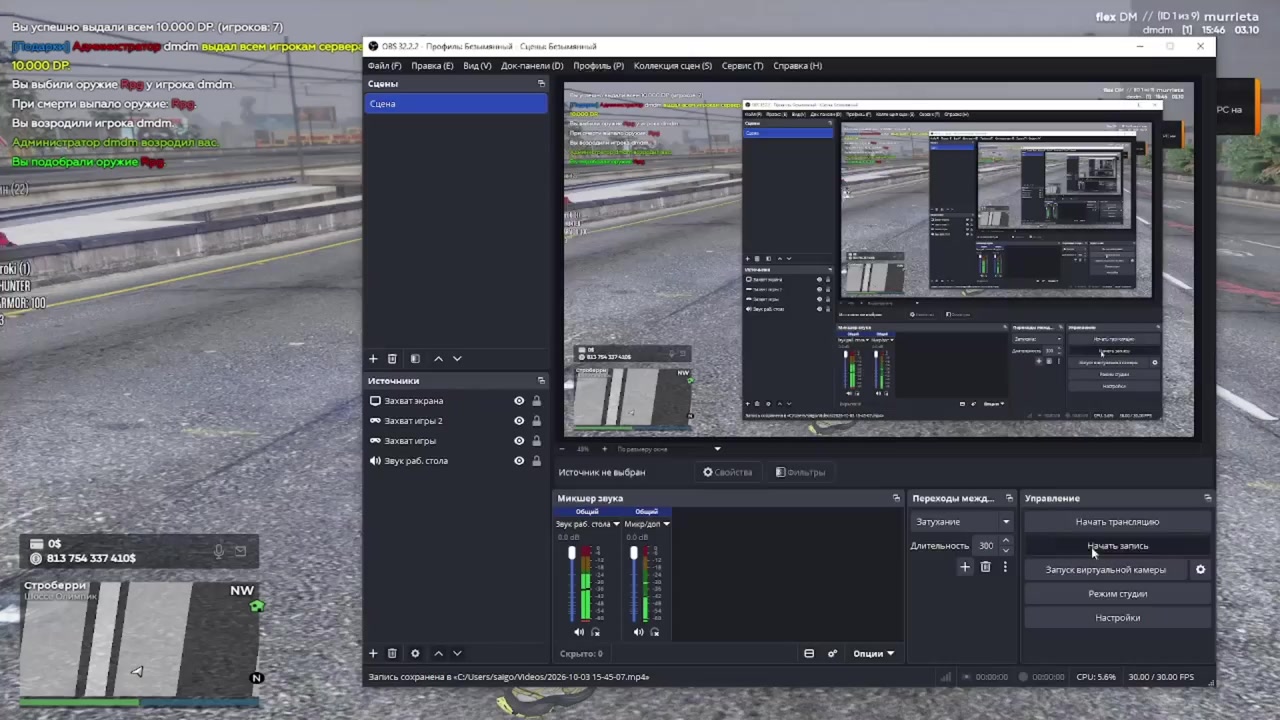Click Начать запись button
The width and height of the screenshot is (1280, 720).
click(x=1117, y=546)
